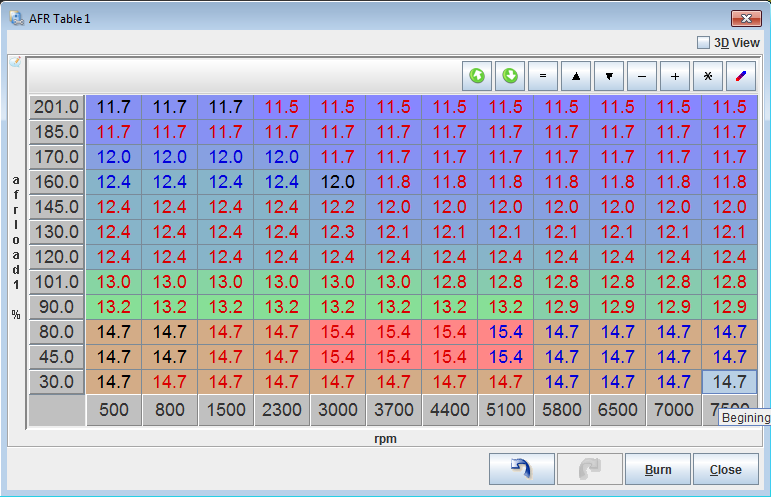The height and width of the screenshot is (497, 771).
Task: Click the green up-arrow toolbar icon
Action: [477, 76]
